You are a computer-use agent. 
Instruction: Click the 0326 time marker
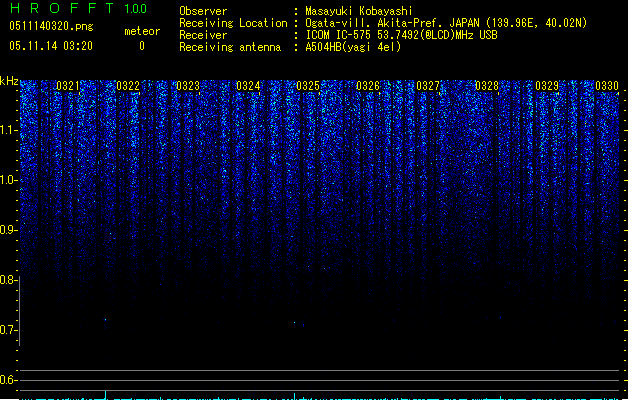tap(368, 86)
